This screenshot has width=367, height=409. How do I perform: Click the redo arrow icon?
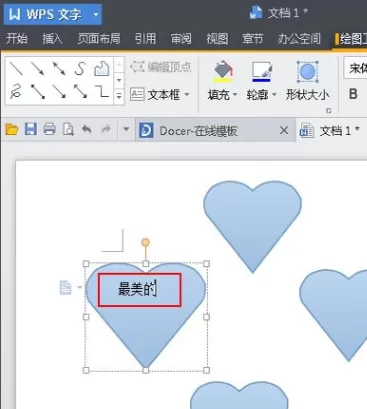point(106,129)
